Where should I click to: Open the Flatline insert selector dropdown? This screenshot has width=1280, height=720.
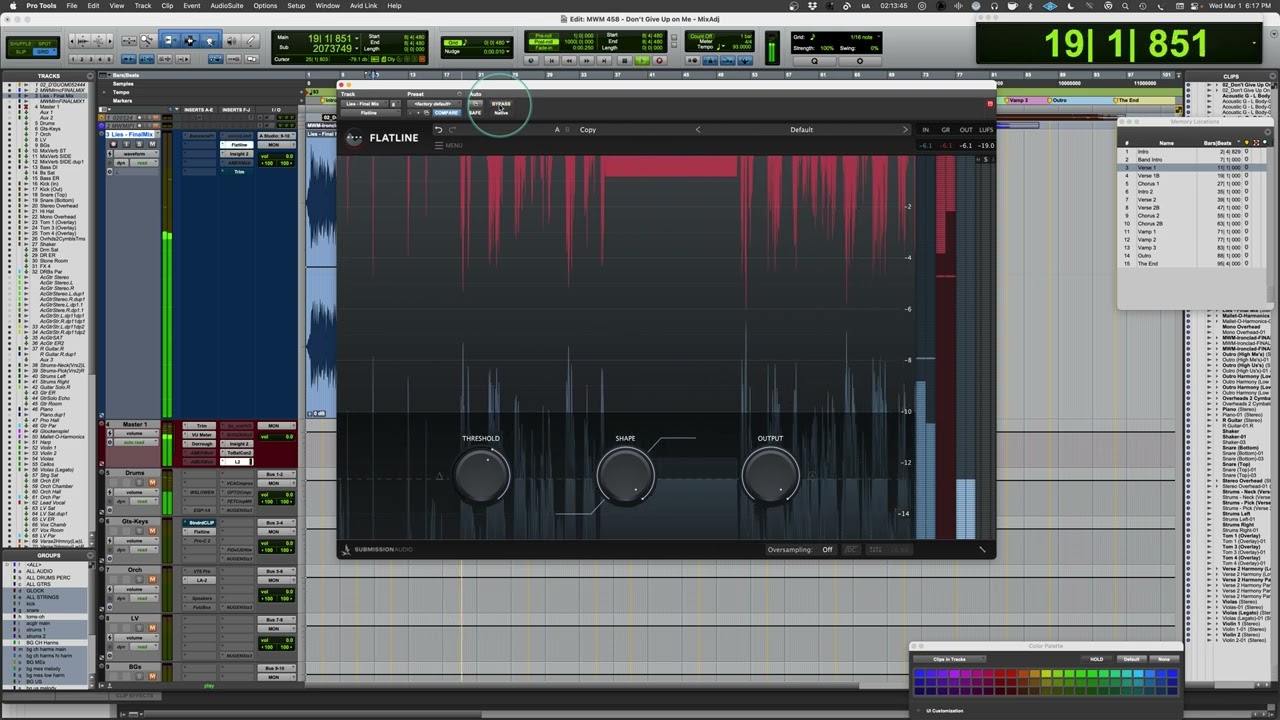pyautogui.click(x=368, y=113)
